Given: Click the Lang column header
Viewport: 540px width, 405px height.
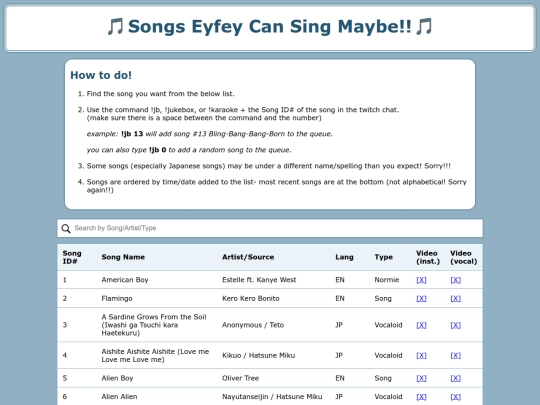Looking at the screenshot, I should coord(344,257).
